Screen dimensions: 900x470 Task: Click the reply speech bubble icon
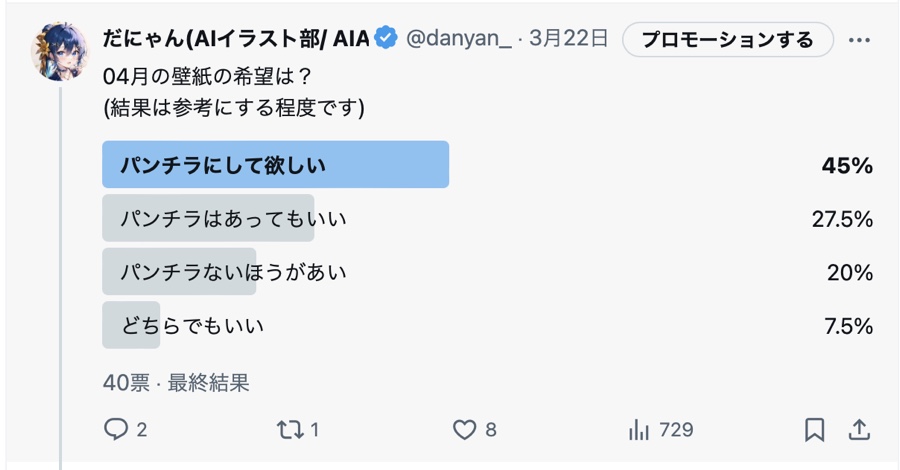click(x=117, y=430)
